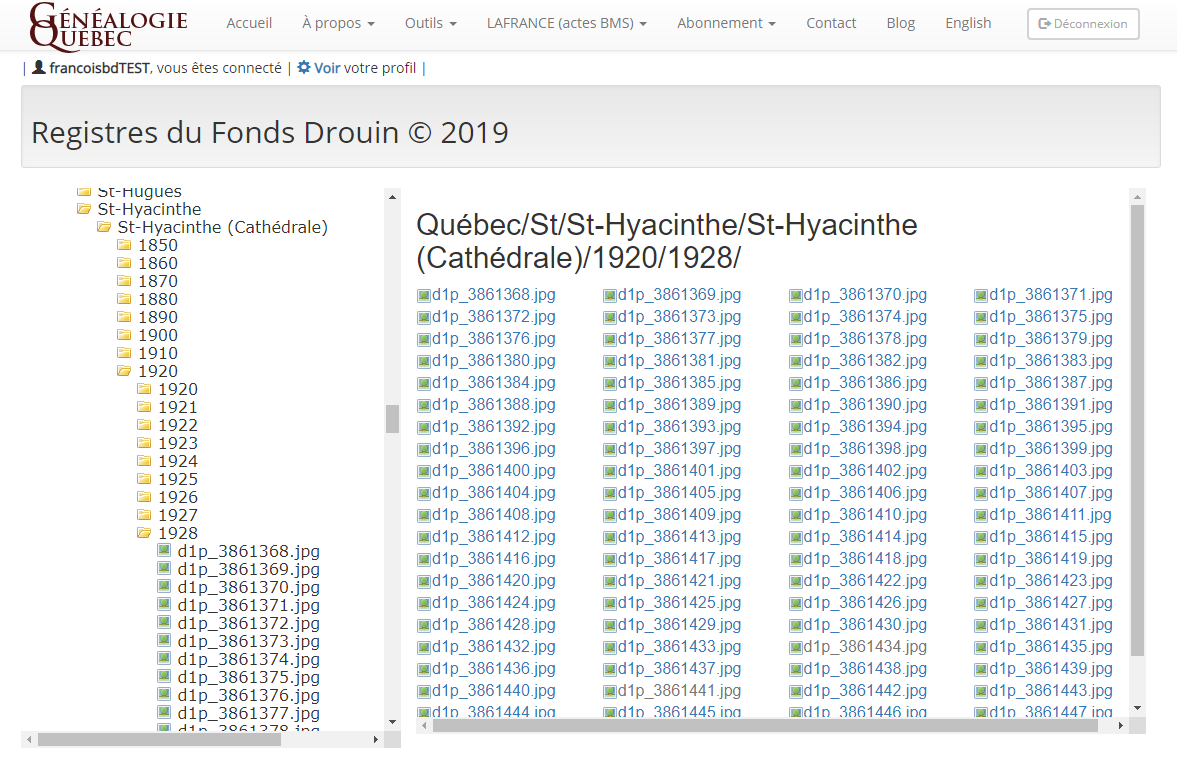Click image icon beside d1p_3861371.jpg in listing
This screenshot has width=1177, height=759.
[x=981, y=296]
